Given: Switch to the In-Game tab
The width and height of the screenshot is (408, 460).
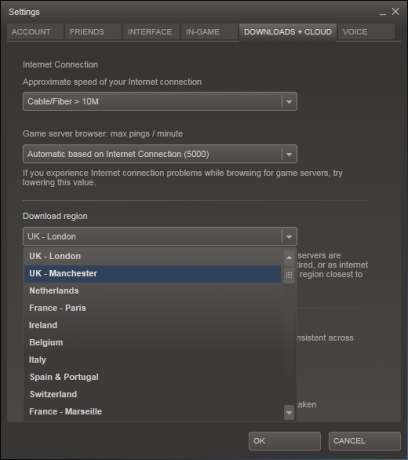Looking at the screenshot, I should point(209,32).
